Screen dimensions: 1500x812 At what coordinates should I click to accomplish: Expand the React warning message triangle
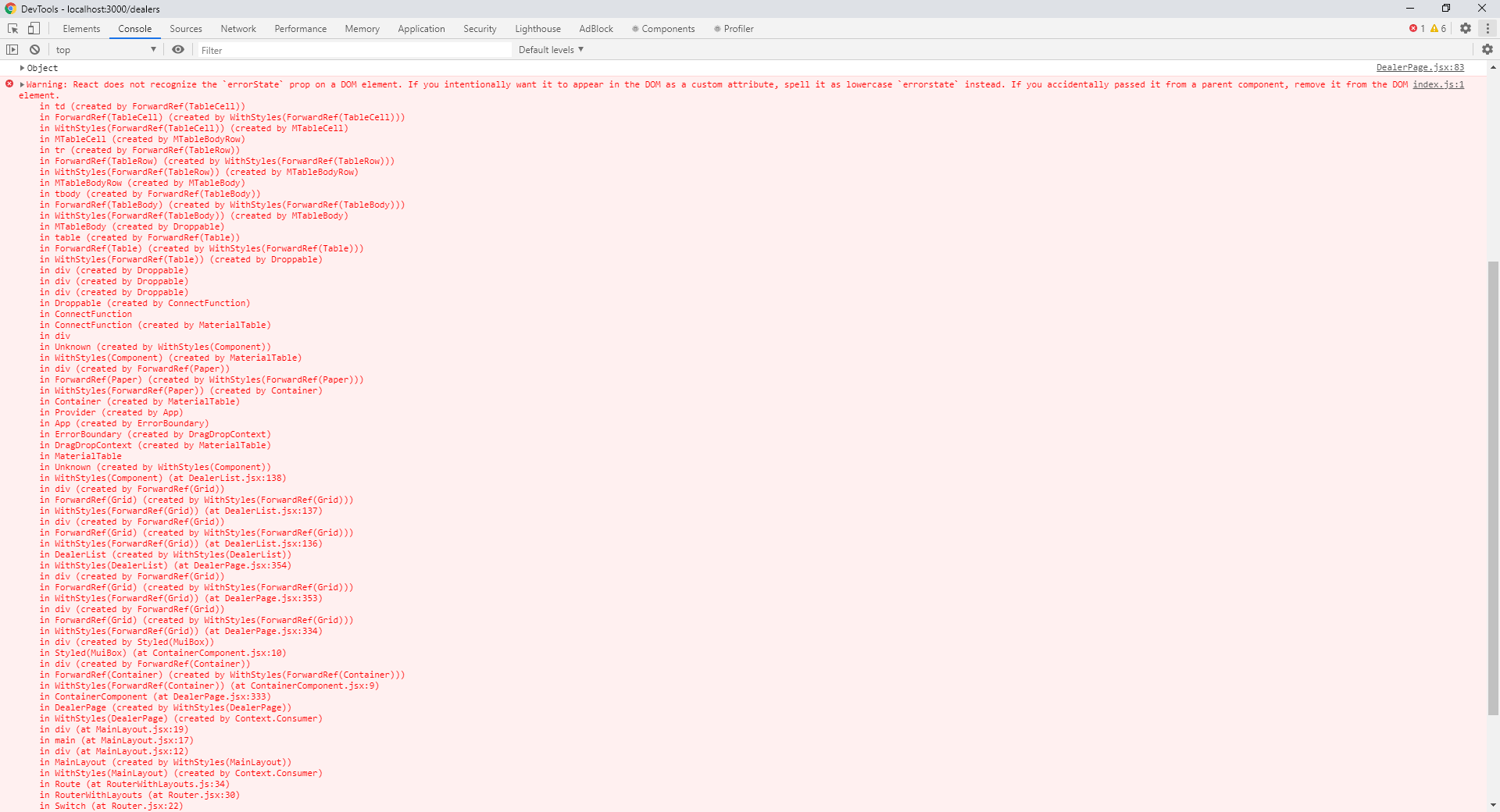point(23,84)
